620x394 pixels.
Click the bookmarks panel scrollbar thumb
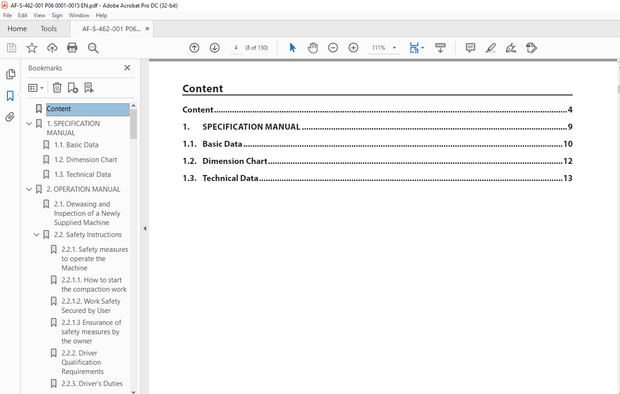click(x=133, y=124)
